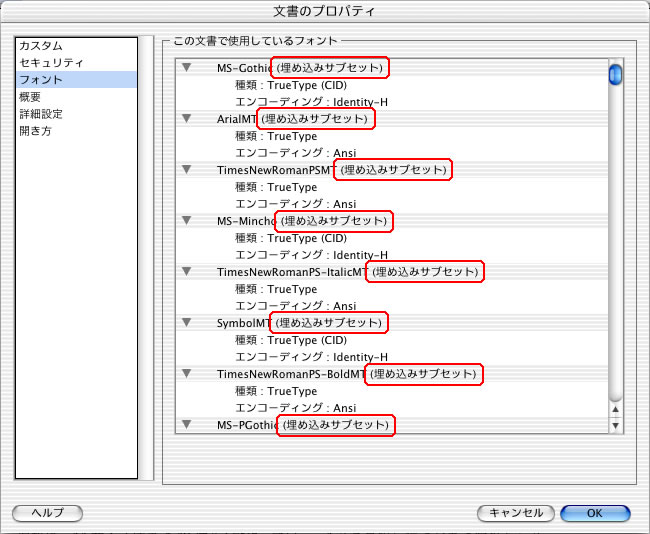The width and height of the screenshot is (650, 534).
Task: Click 種類 : TrueType under ArialMT
Action: click(276, 136)
